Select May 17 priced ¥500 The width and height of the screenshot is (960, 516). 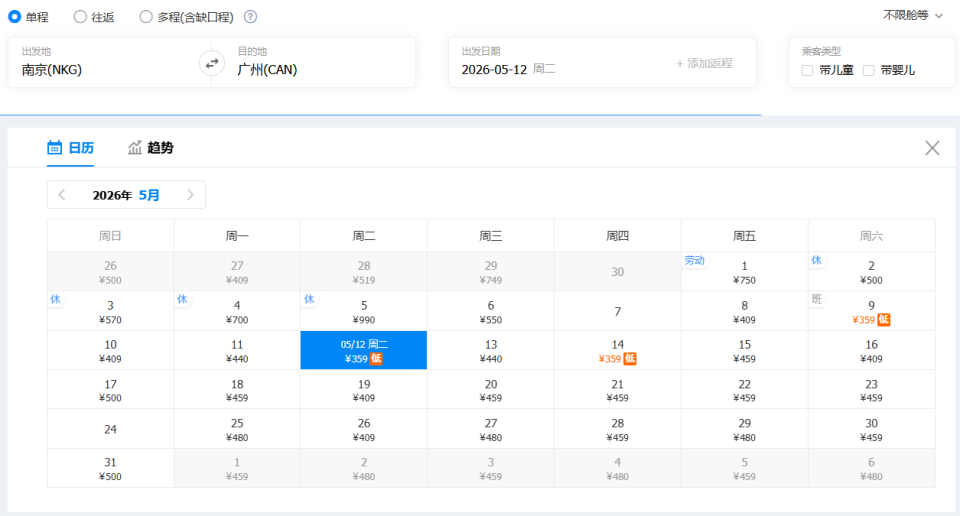click(110, 389)
